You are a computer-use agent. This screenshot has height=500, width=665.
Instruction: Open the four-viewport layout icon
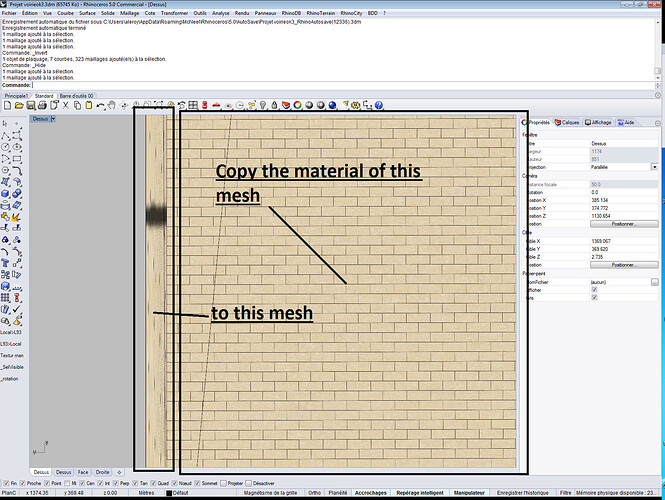pyautogui.click(x=193, y=105)
